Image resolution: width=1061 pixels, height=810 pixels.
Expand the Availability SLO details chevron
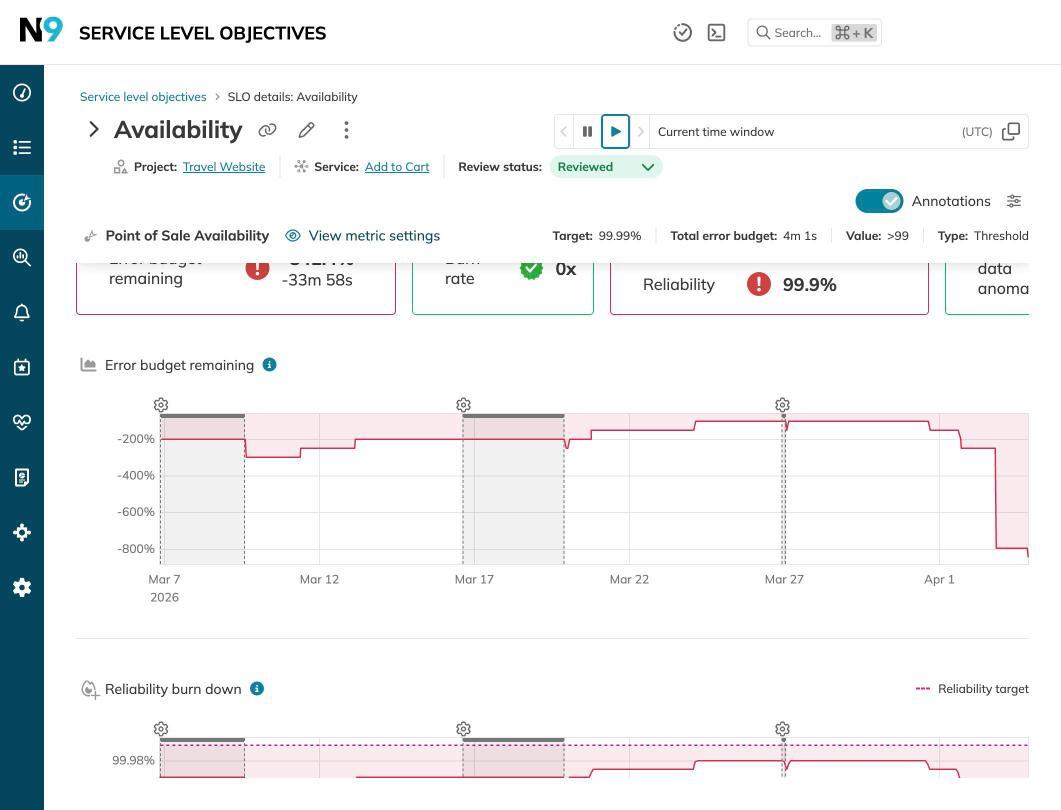(93, 129)
